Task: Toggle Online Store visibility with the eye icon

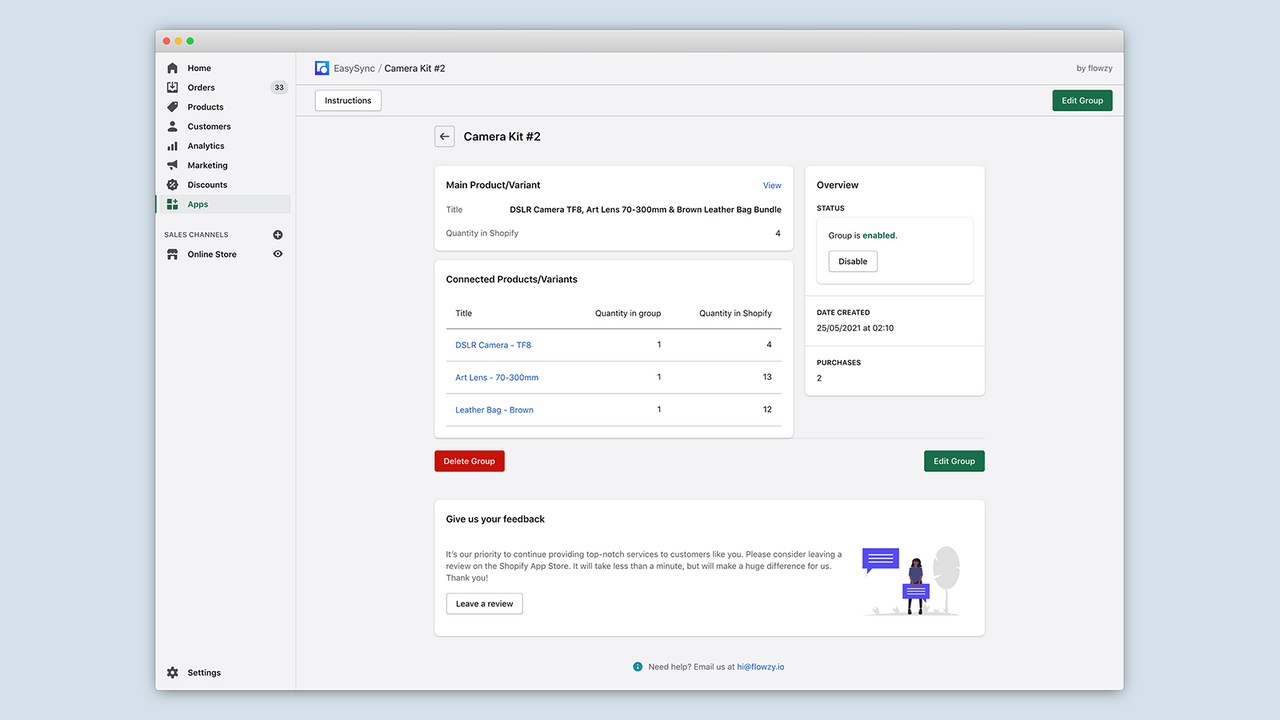Action: [x=278, y=254]
